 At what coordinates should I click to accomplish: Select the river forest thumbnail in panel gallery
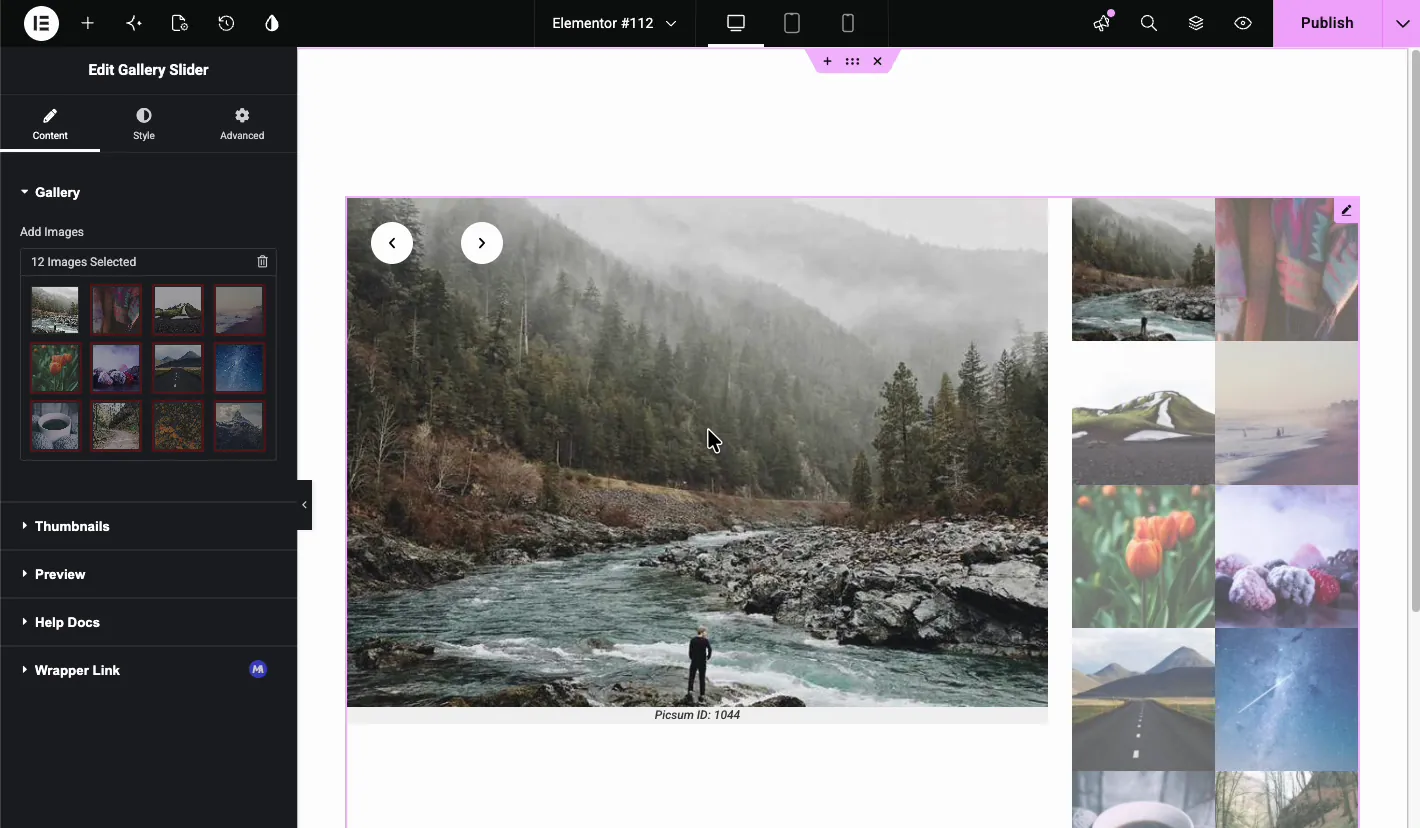[x=55, y=310]
